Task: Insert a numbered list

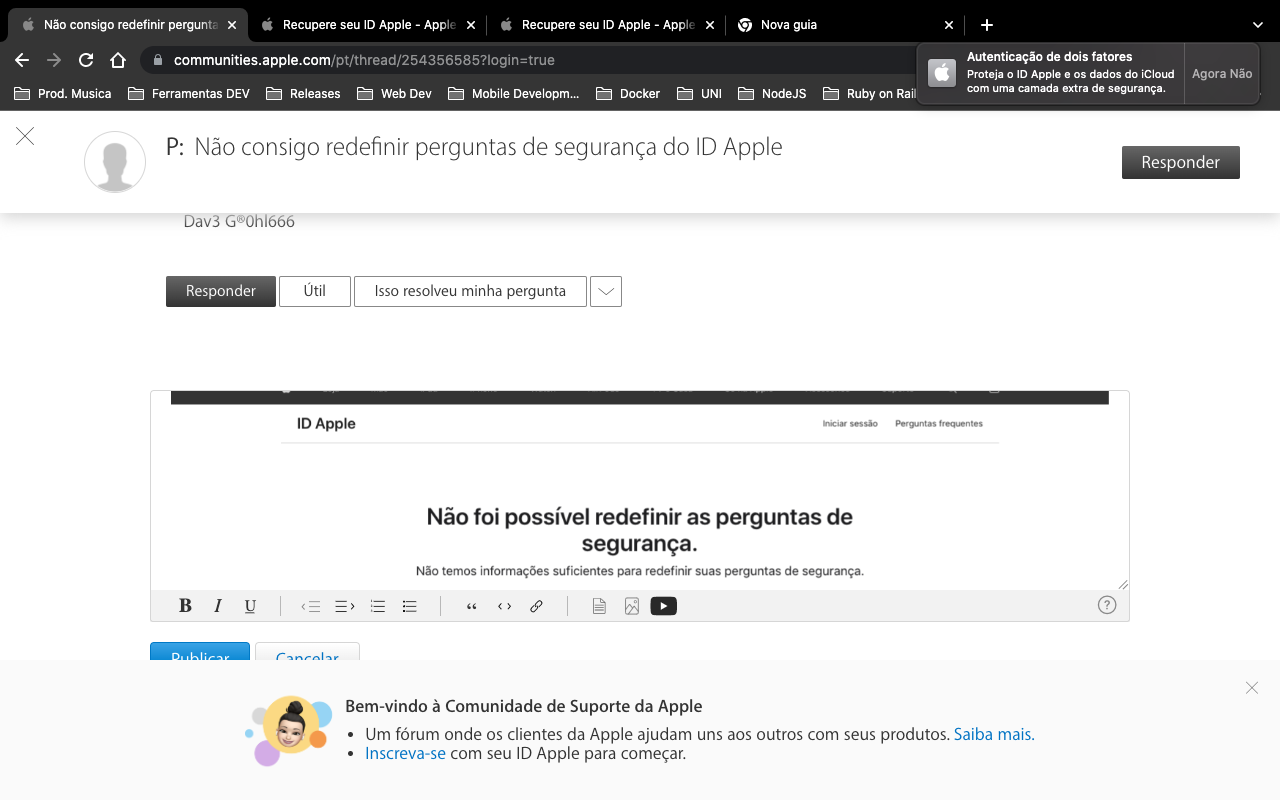Action: (x=378, y=606)
